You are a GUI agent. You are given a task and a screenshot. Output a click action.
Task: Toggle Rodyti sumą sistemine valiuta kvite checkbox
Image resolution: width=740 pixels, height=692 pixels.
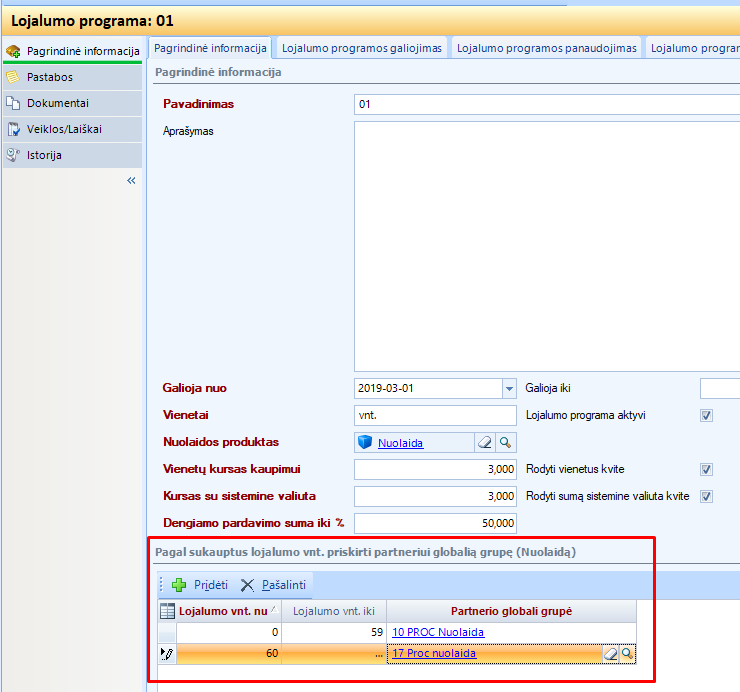[706, 496]
